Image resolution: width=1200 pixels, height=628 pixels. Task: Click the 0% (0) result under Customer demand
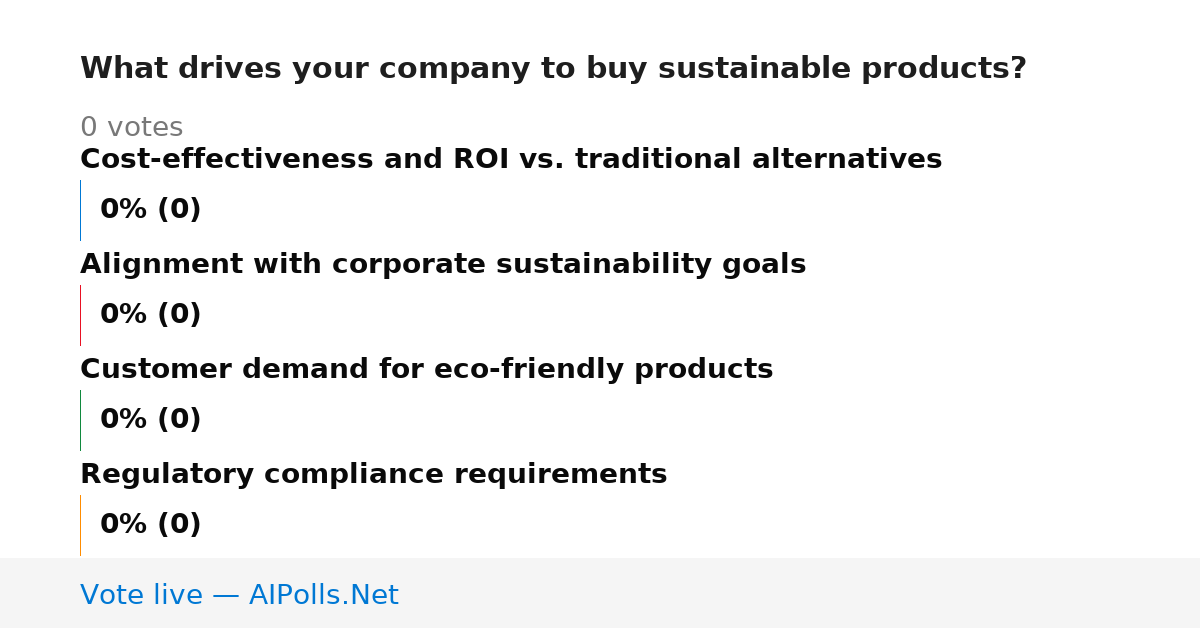[150, 420]
